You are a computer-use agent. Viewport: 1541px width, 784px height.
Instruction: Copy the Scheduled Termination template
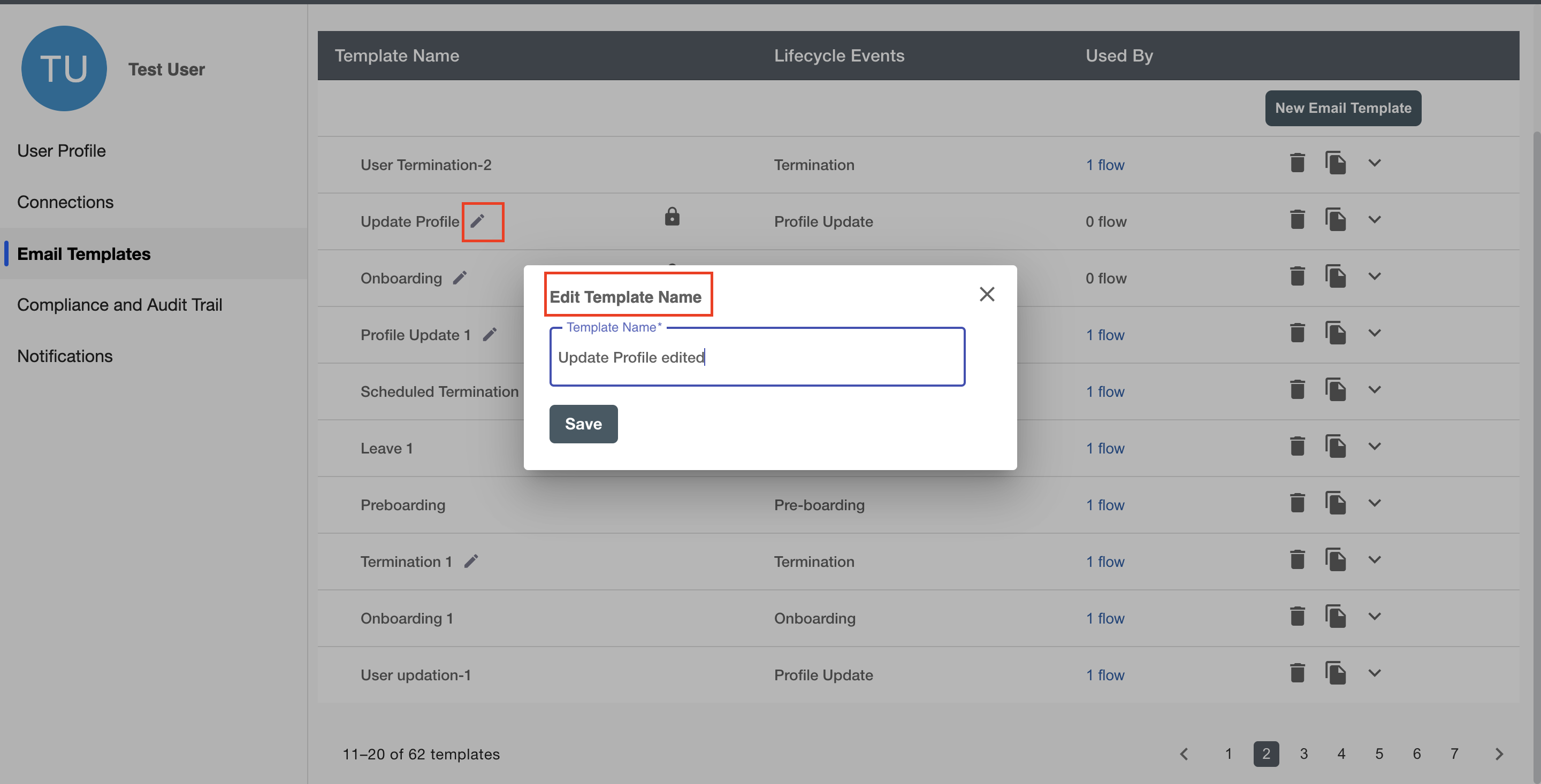1335,390
